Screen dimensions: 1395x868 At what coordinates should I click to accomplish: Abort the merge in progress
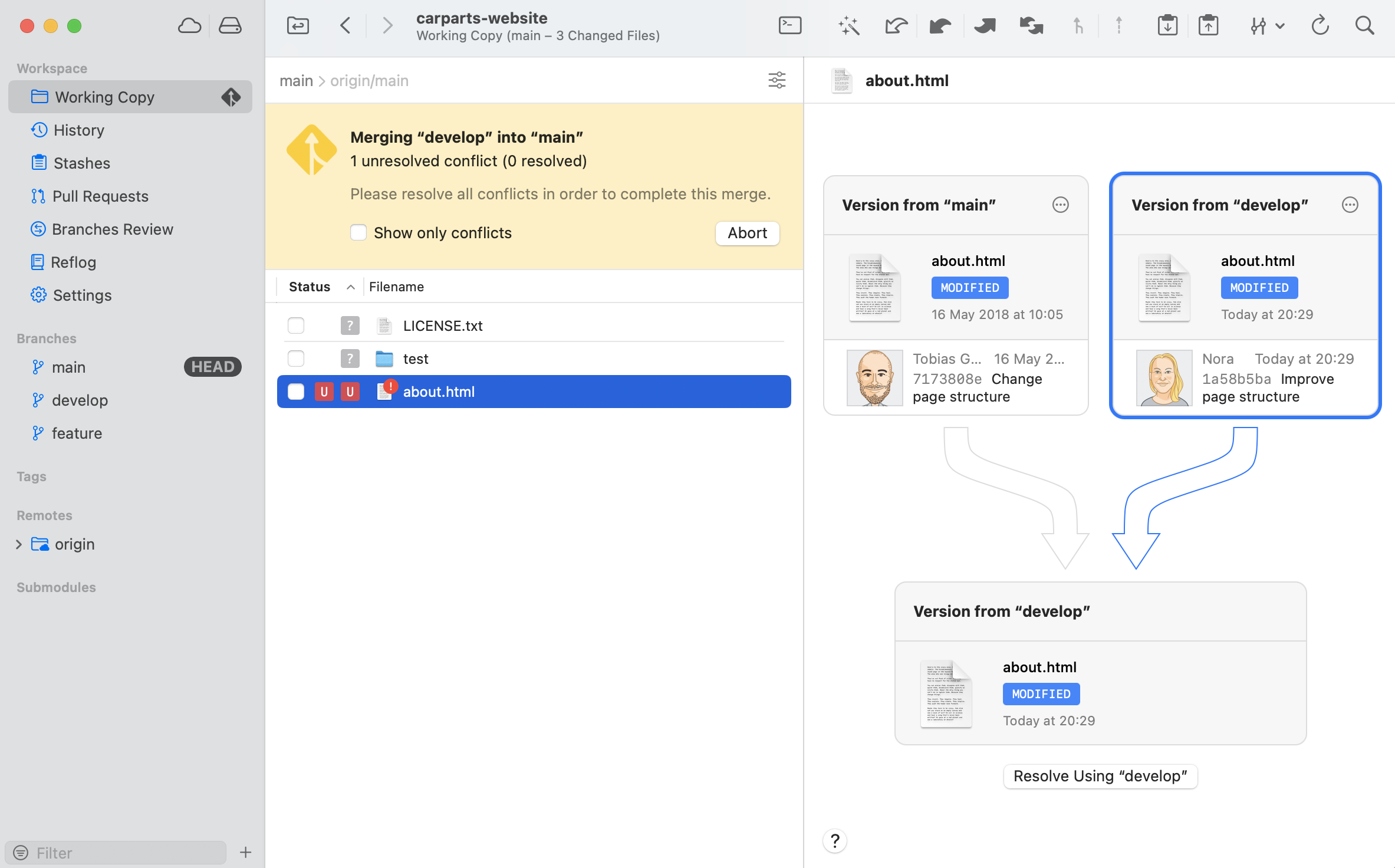pos(747,233)
